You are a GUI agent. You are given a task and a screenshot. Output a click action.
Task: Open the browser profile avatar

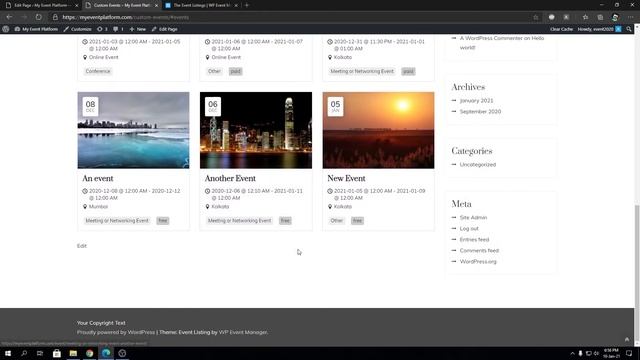pos(615,17)
